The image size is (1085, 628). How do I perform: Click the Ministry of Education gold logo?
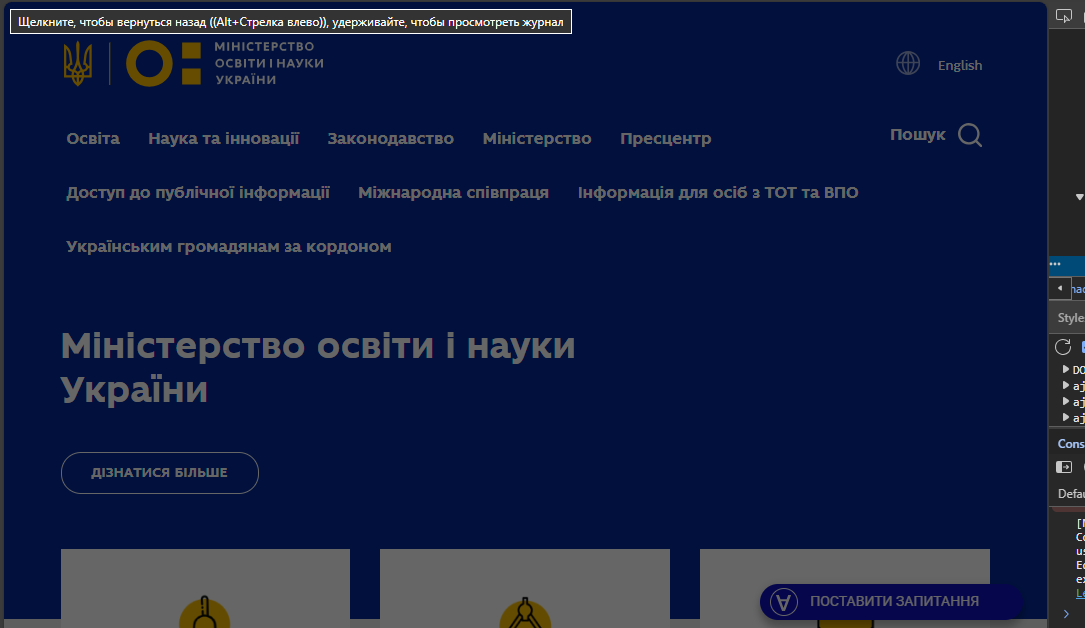[163, 63]
